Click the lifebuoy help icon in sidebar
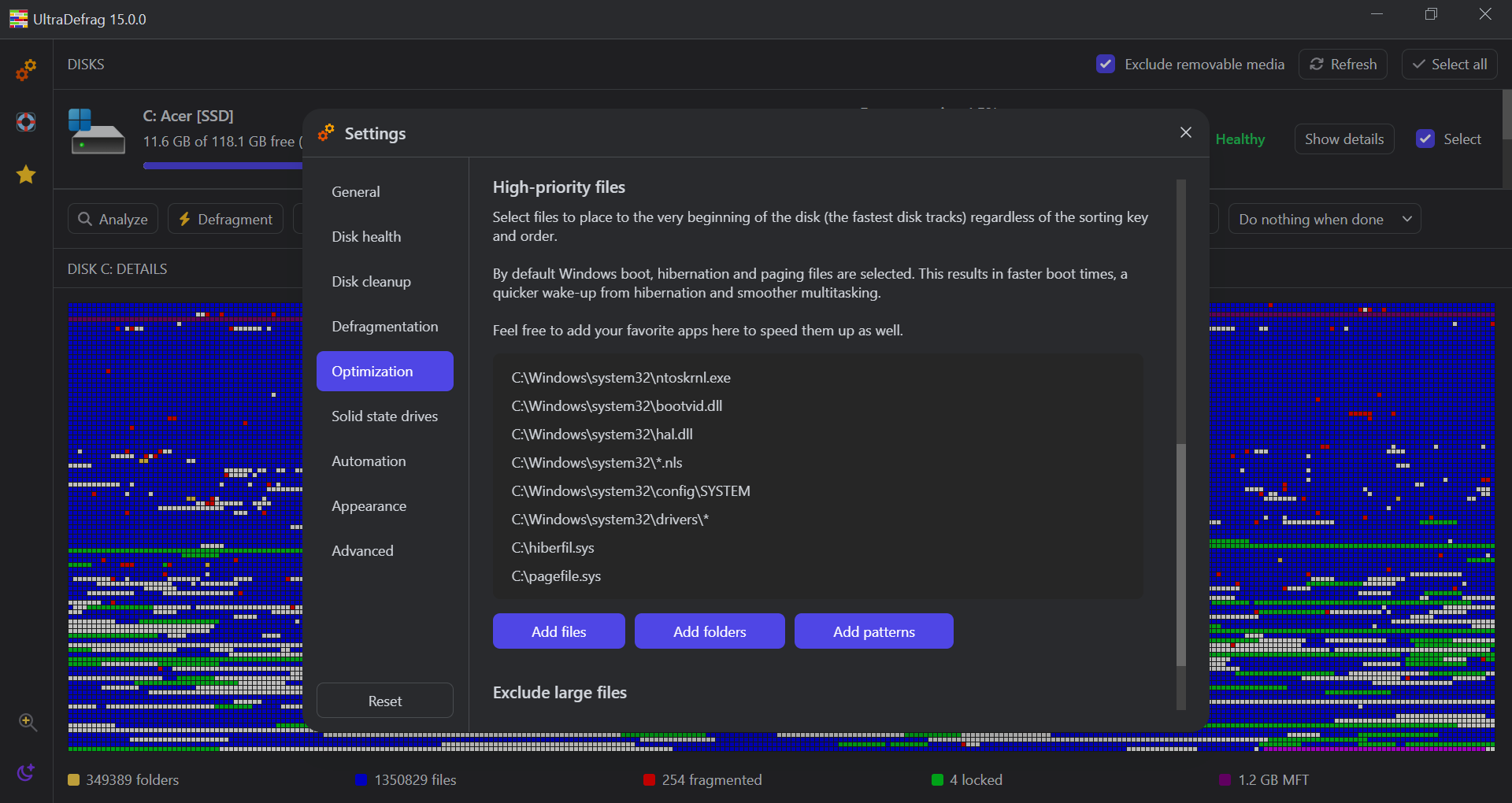This screenshot has width=1512, height=803. [x=26, y=122]
